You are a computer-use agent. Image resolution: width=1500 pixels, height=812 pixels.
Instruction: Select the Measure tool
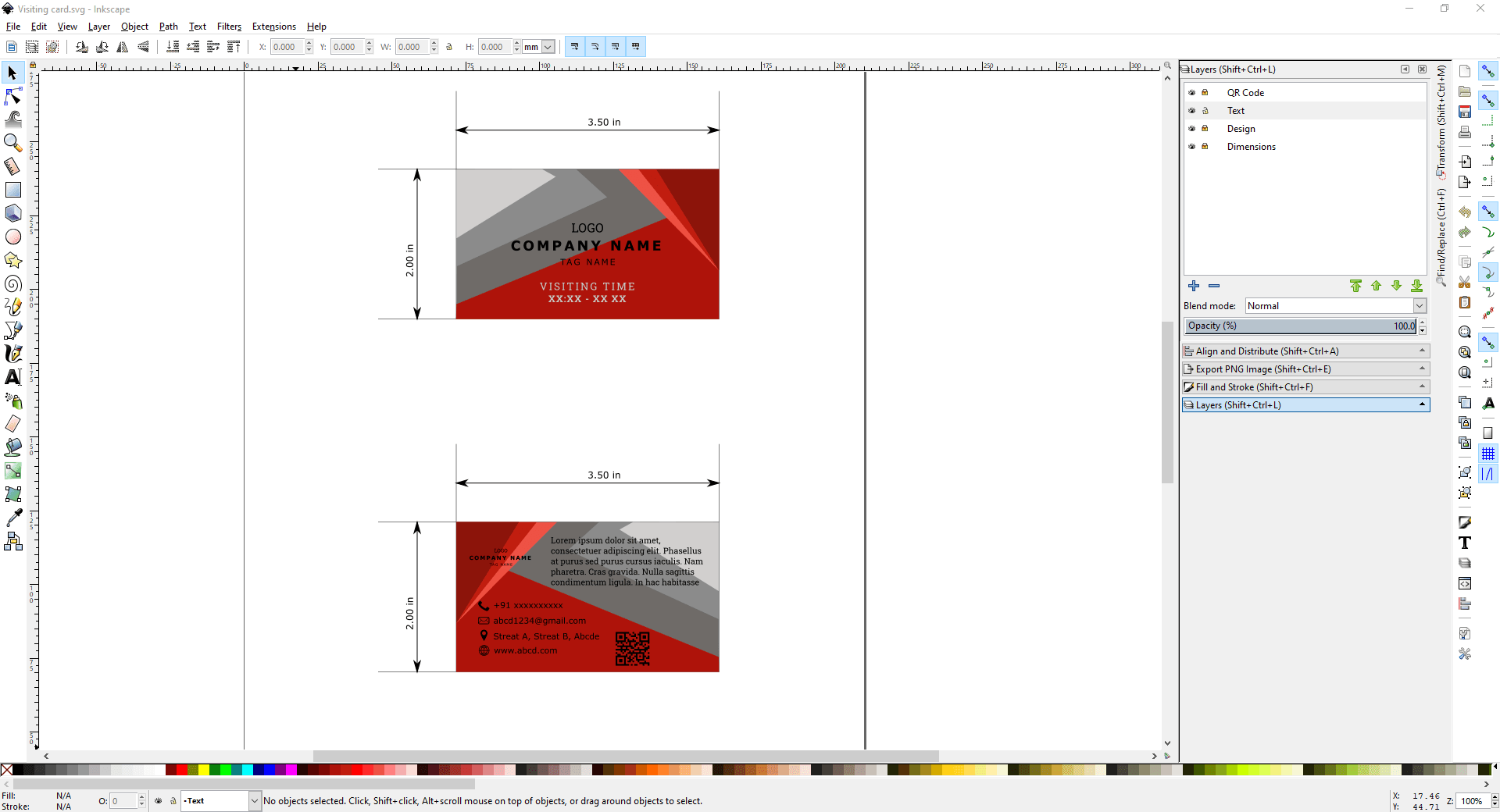click(x=12, y=166)
